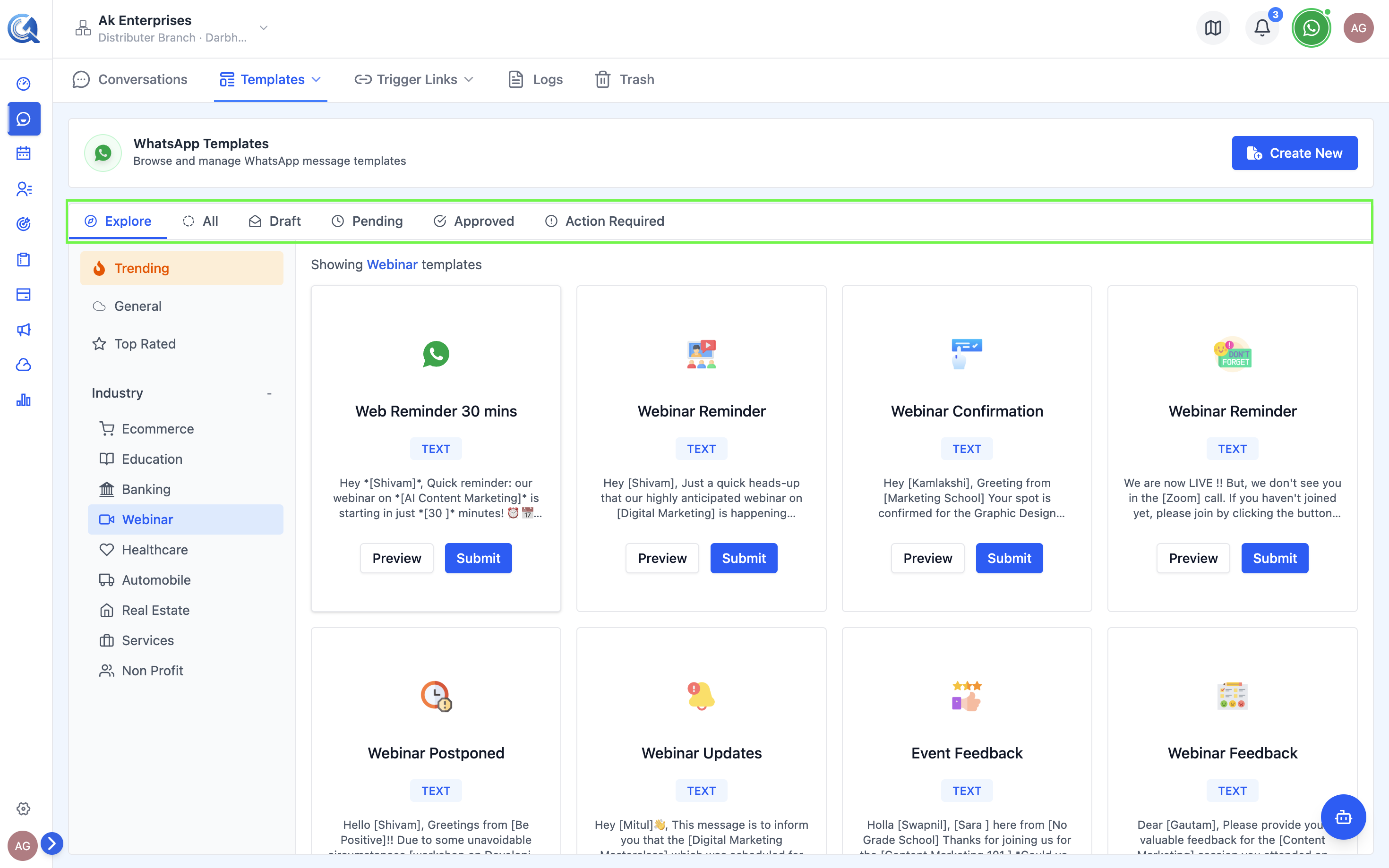This screenshot has height=868, width=1389.
Task: Open the cloud icon in left sidebar
Action: coord(24,365)
